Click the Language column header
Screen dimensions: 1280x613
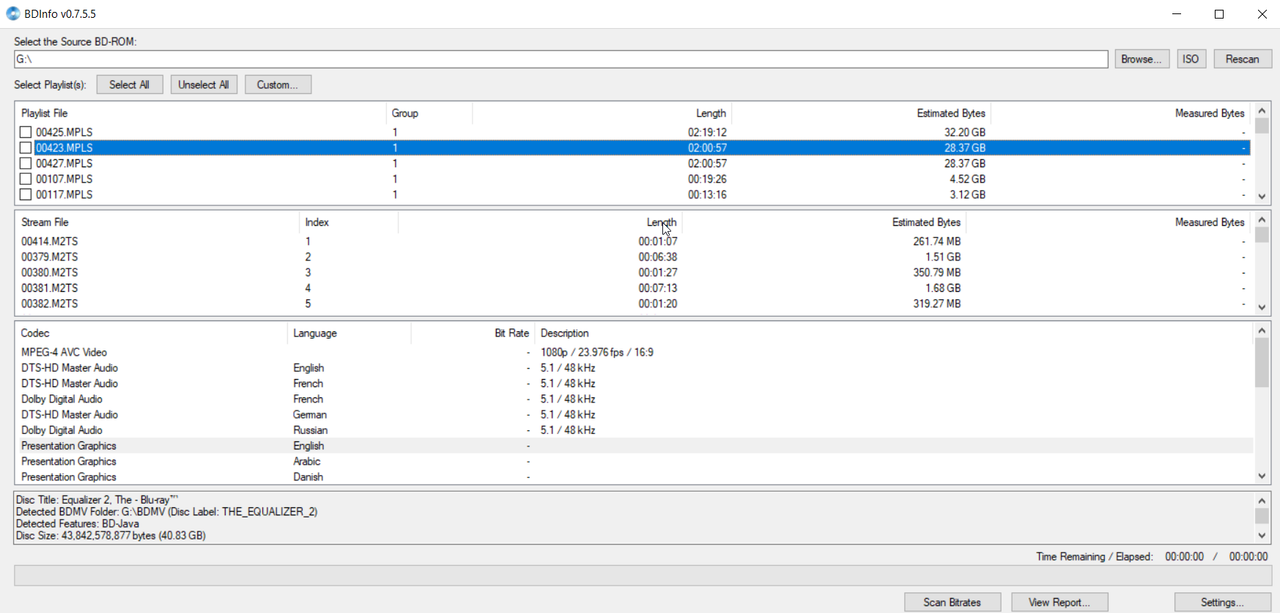tap(349, 333)
